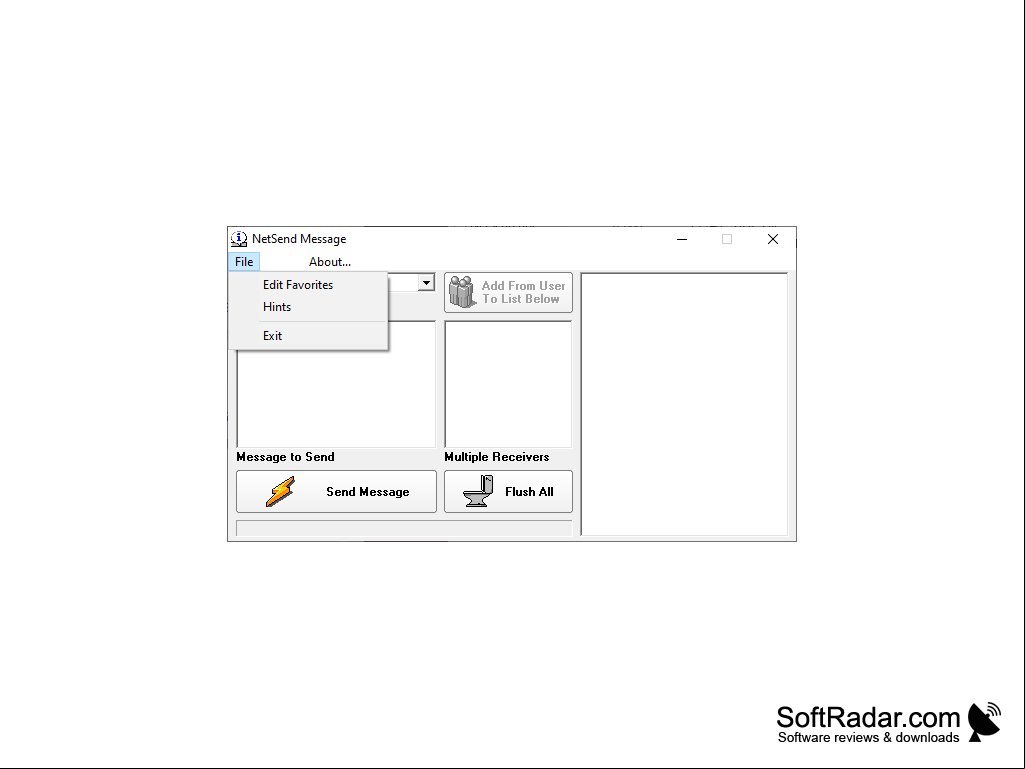Click the status bar field at bottom
Screen dimensions: 1025x769
(x=404, y=528)
